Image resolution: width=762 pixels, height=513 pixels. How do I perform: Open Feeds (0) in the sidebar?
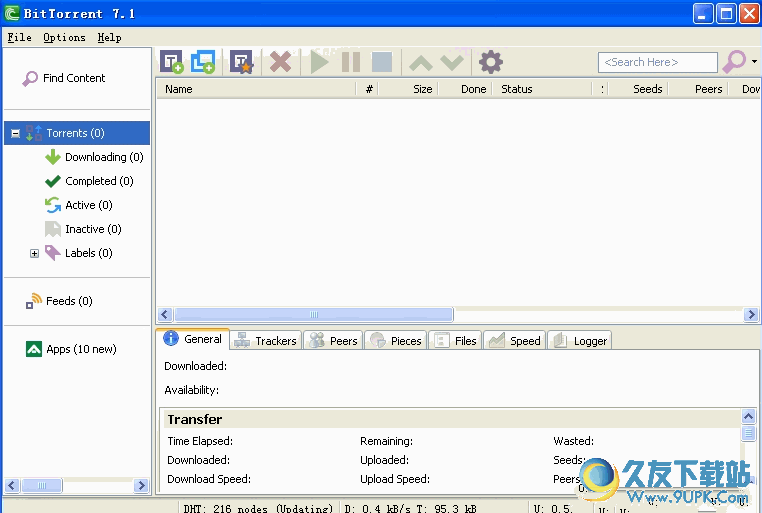(x=59, y=301)
